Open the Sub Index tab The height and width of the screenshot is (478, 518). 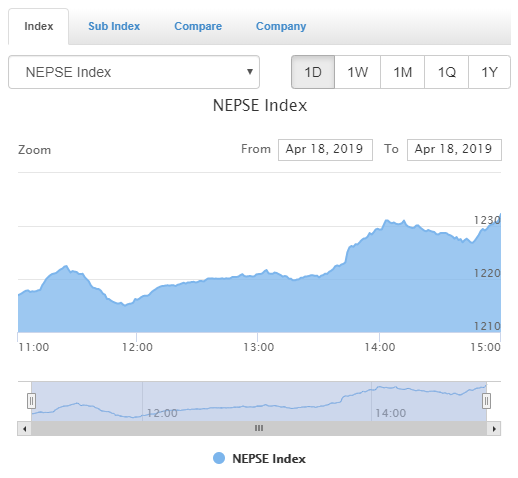coord(114,26)
